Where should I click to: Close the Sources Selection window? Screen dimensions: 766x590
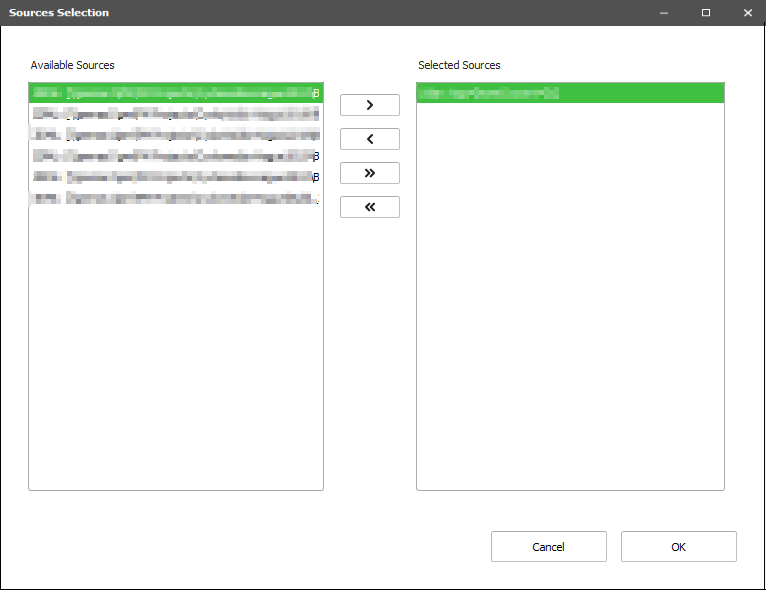(x=747, y=13)
